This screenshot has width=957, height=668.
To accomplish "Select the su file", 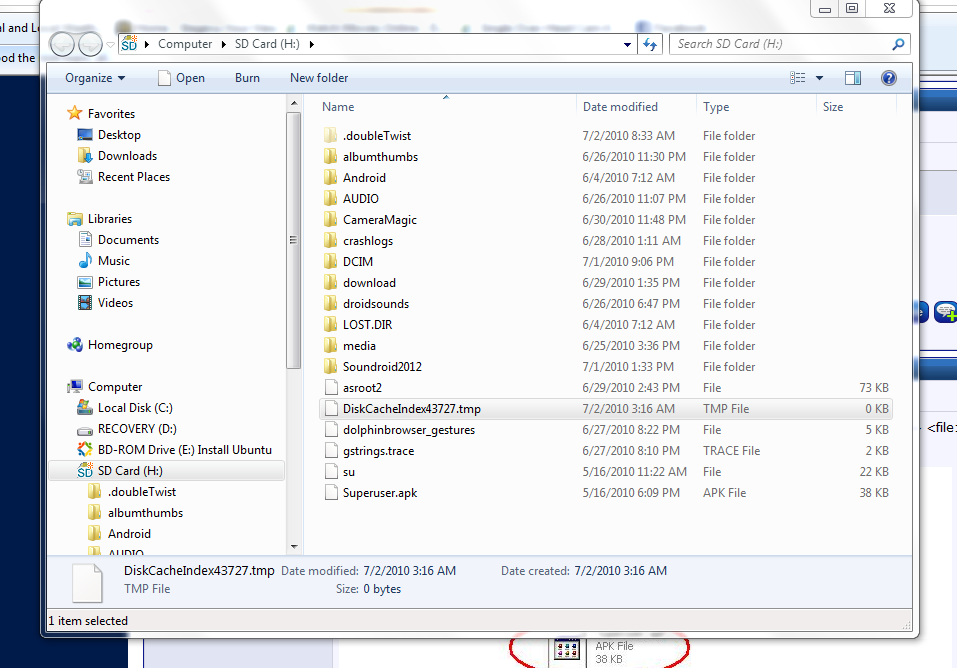I will click(x=348, y=472).
